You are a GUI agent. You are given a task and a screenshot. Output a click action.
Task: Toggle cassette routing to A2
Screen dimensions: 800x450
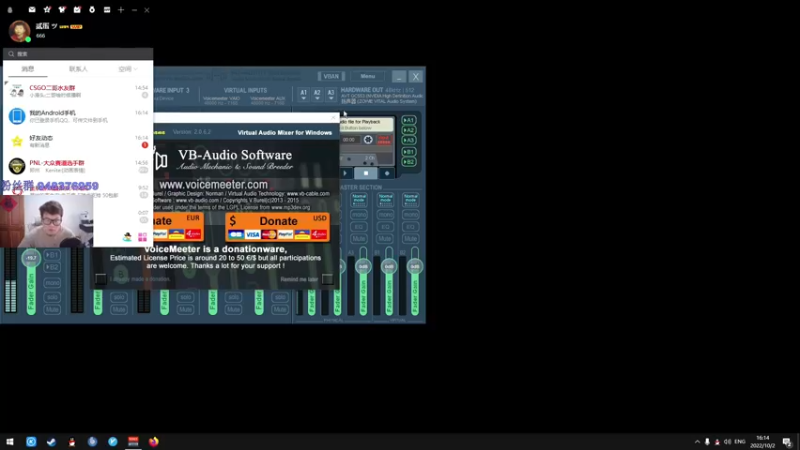[409, 130]
